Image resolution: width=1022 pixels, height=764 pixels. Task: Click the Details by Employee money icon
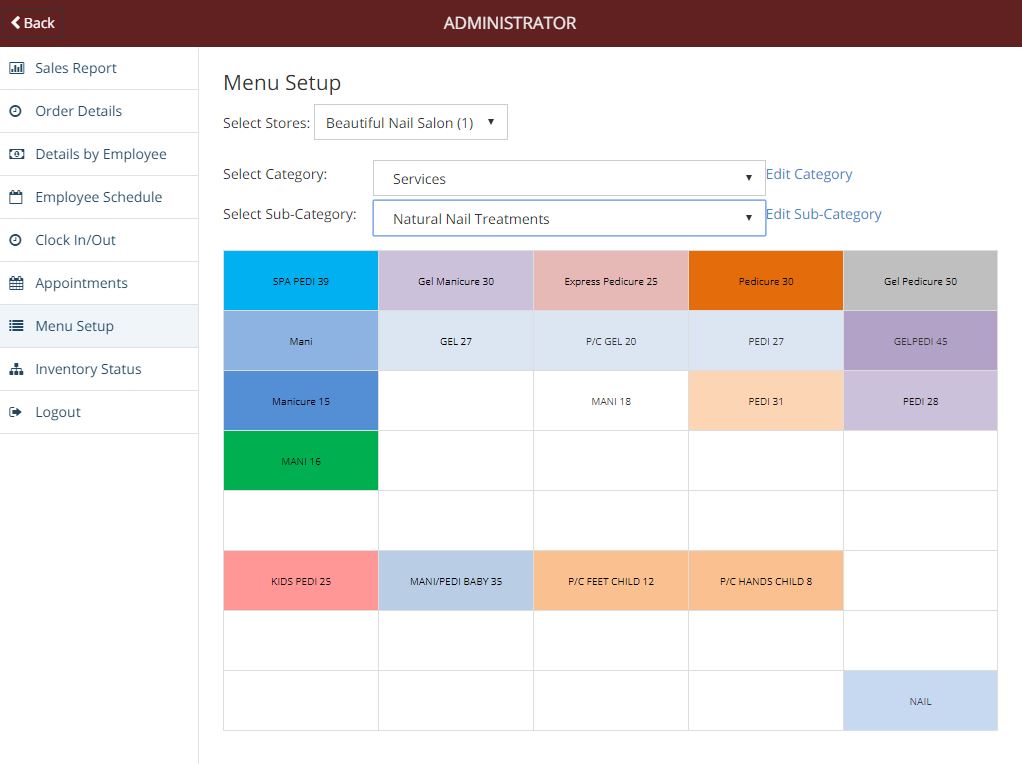tap(16, 154)
